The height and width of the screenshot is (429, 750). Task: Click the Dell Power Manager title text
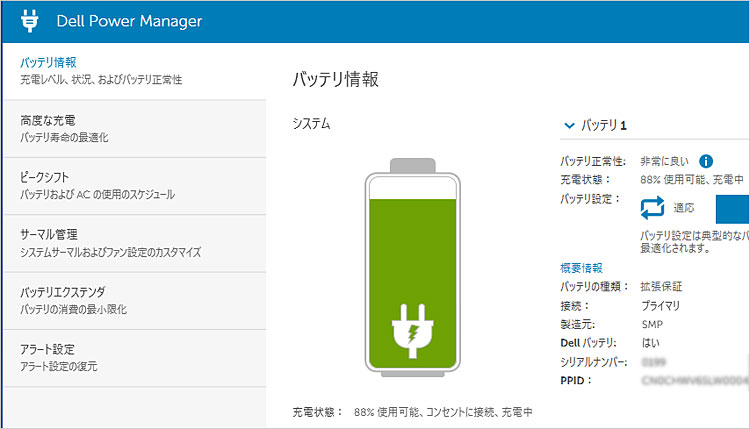129,21
